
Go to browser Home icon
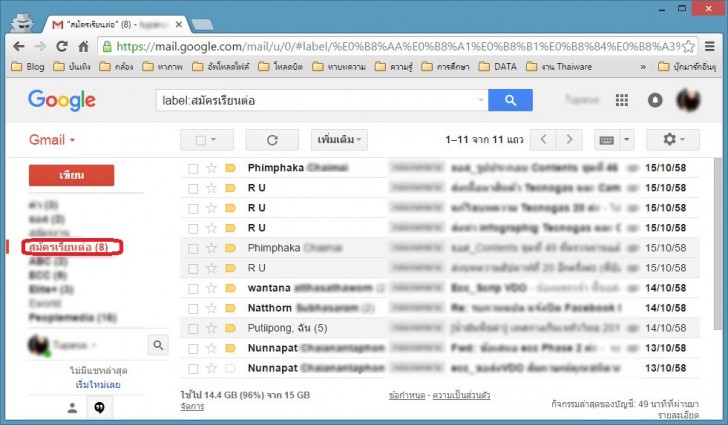tap(84, 46)
